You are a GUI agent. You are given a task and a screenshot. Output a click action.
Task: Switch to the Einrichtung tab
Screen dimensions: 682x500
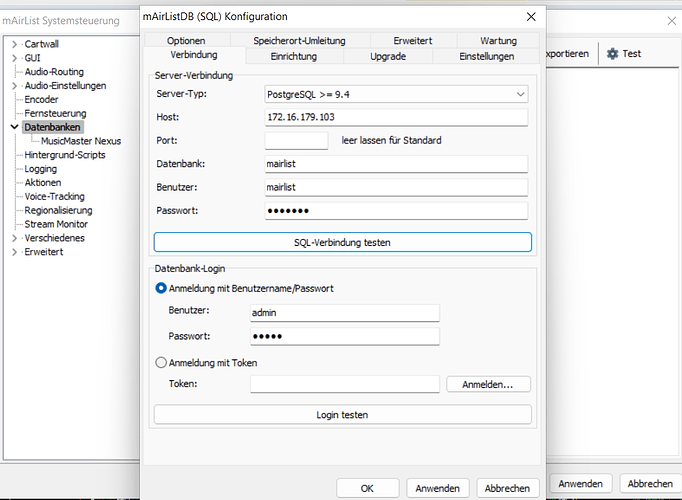294,57
